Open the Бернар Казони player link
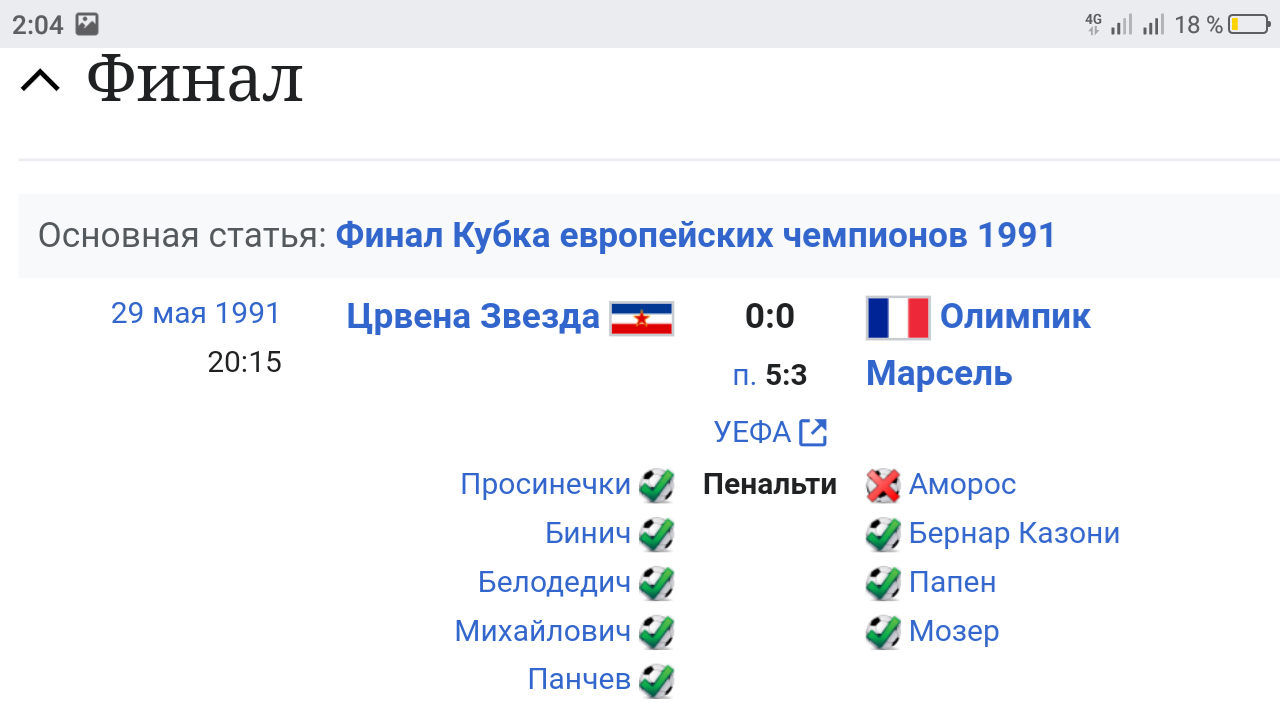The image size is (1280, 720). pyautogui.click(x=1014, y=534)
